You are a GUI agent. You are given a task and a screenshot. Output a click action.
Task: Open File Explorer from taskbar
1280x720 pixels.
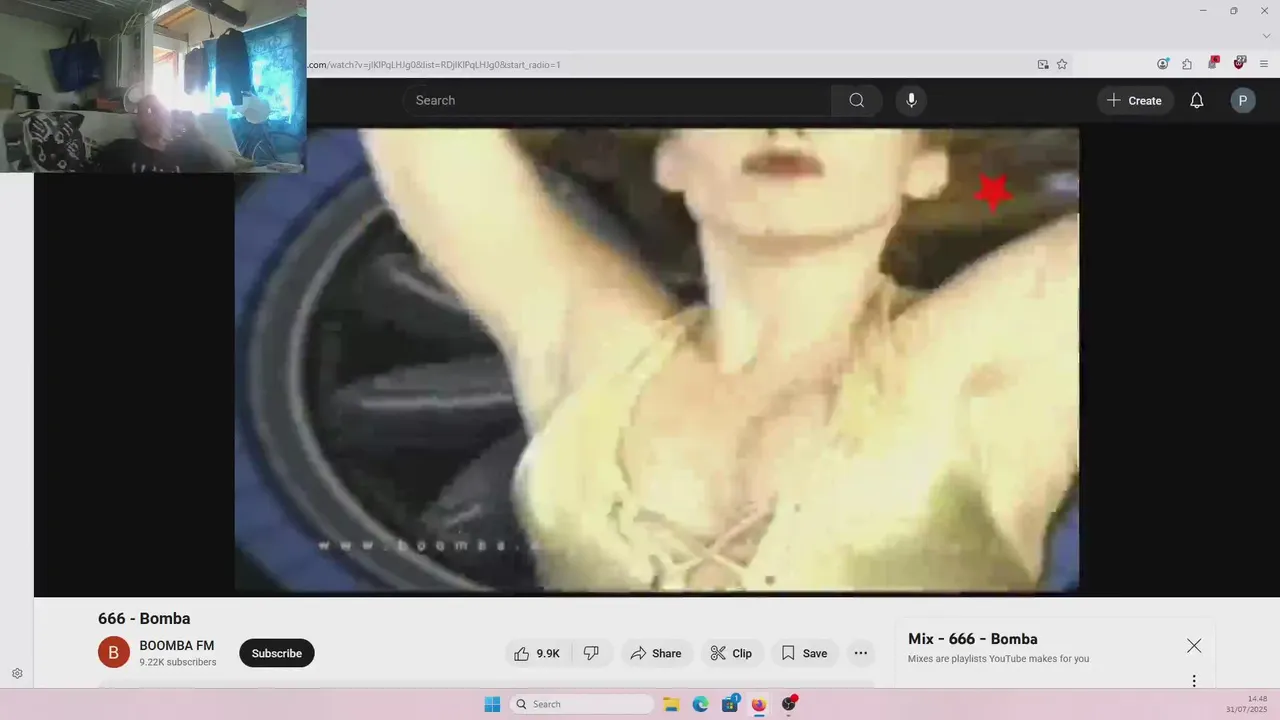[x=672, y=704]
